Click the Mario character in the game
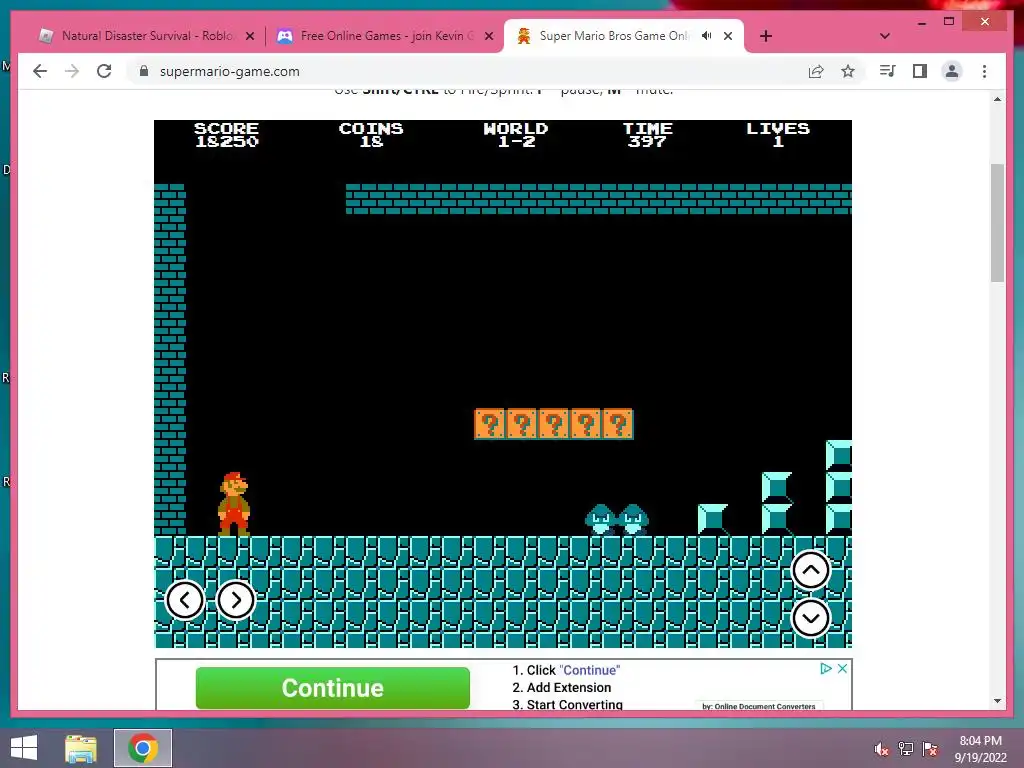This screenshot has height=768, width=1024. tap(234, 504)
